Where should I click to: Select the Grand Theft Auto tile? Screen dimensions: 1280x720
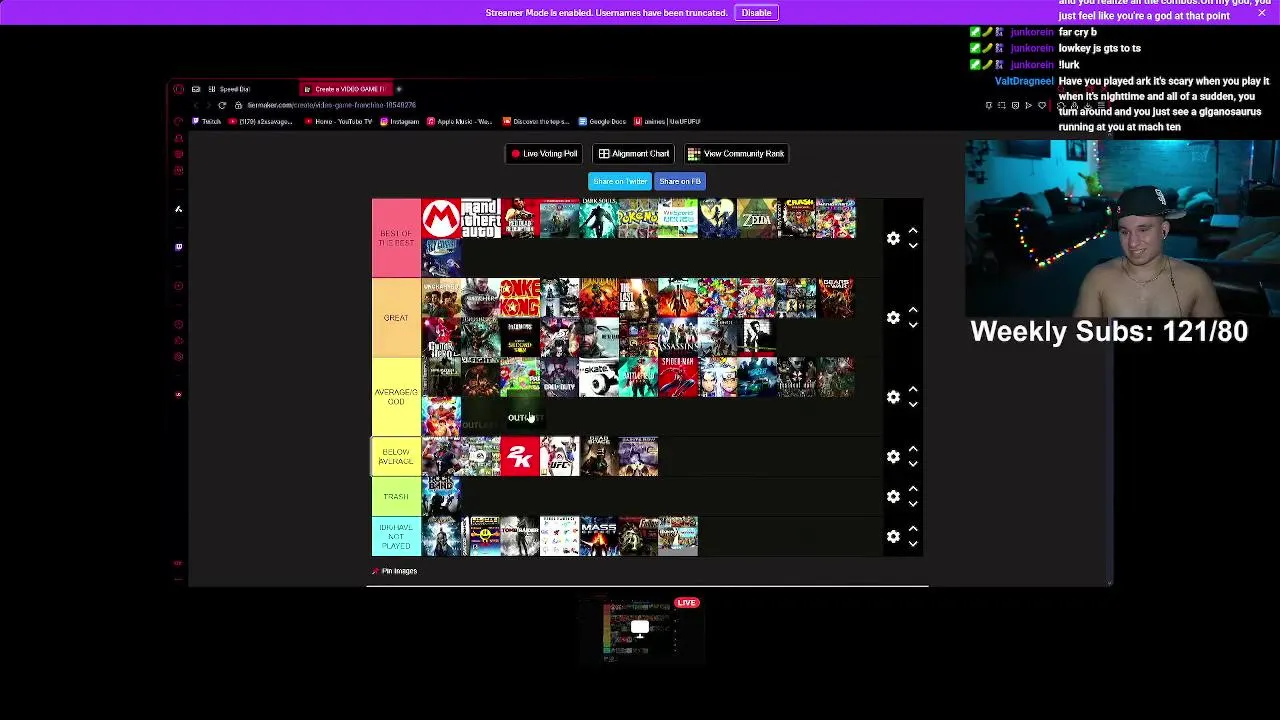point(480,219)
